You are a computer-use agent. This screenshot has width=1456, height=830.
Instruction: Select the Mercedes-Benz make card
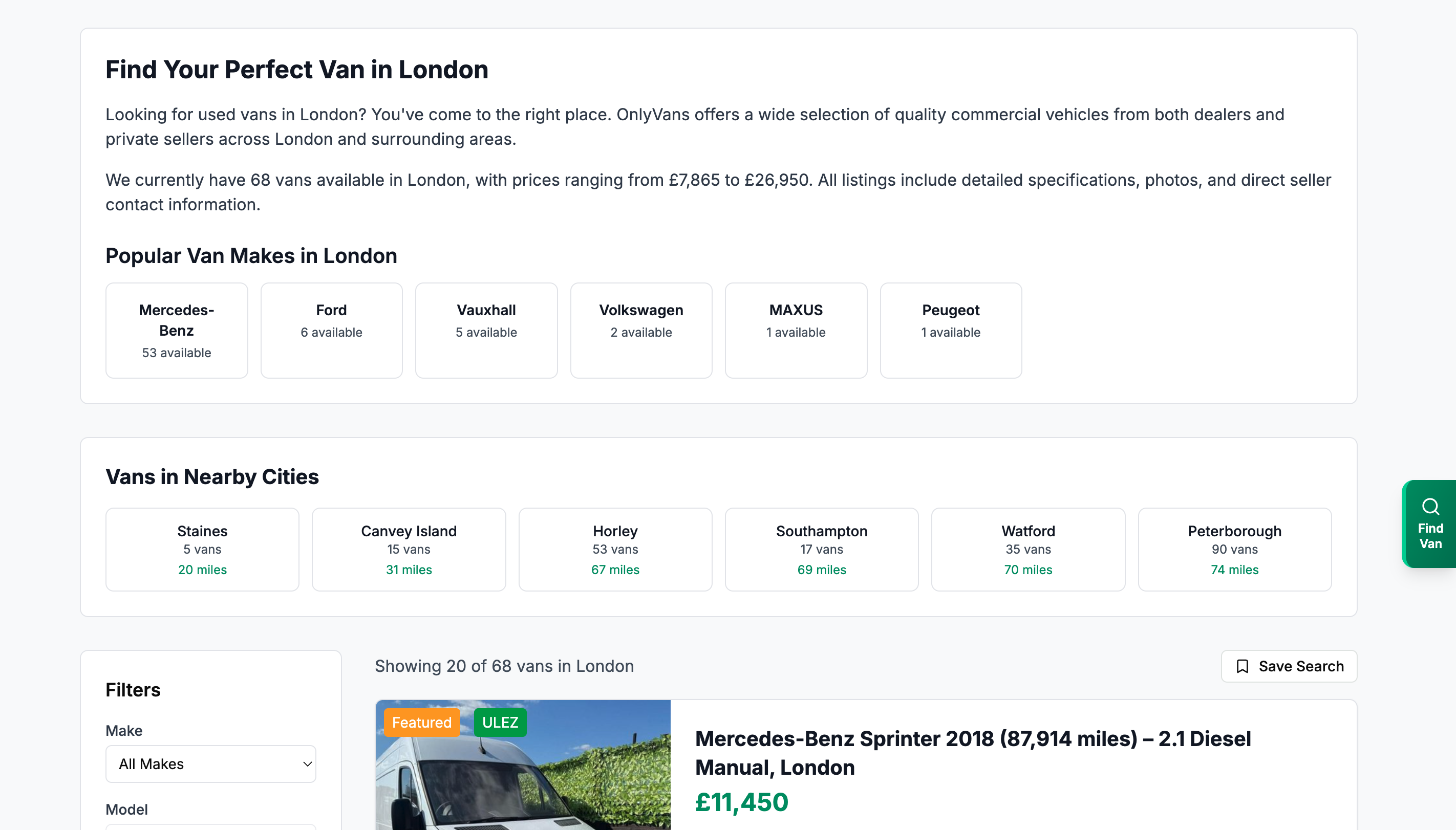(x=176, y=330)
